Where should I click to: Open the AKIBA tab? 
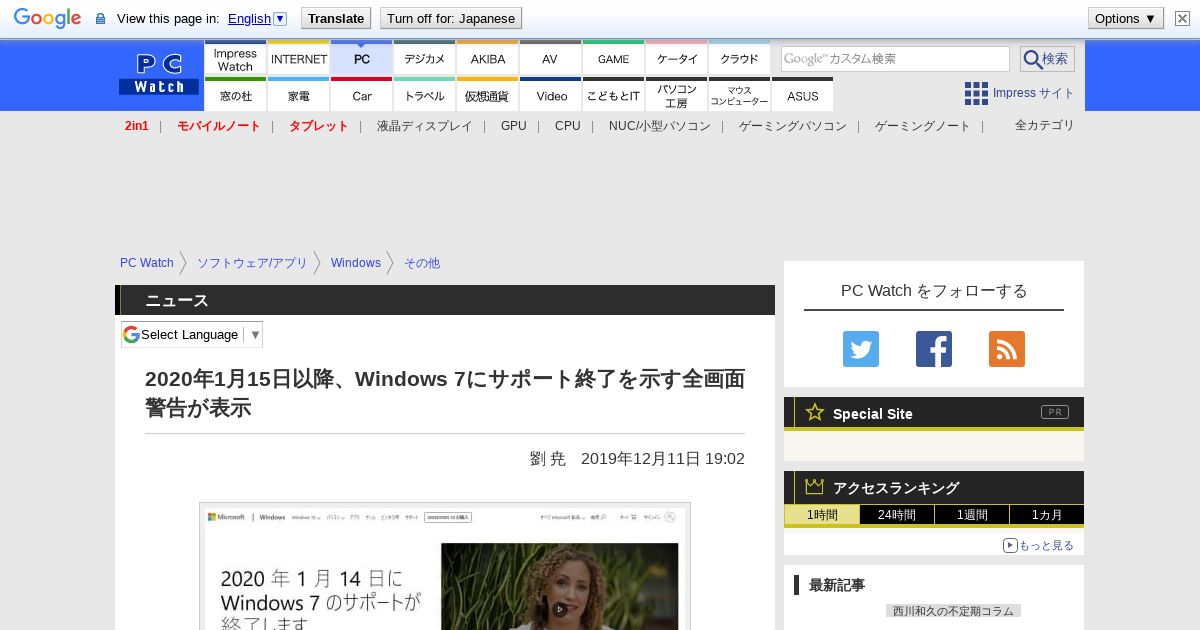pyautogui.click(x=487, y=59)
